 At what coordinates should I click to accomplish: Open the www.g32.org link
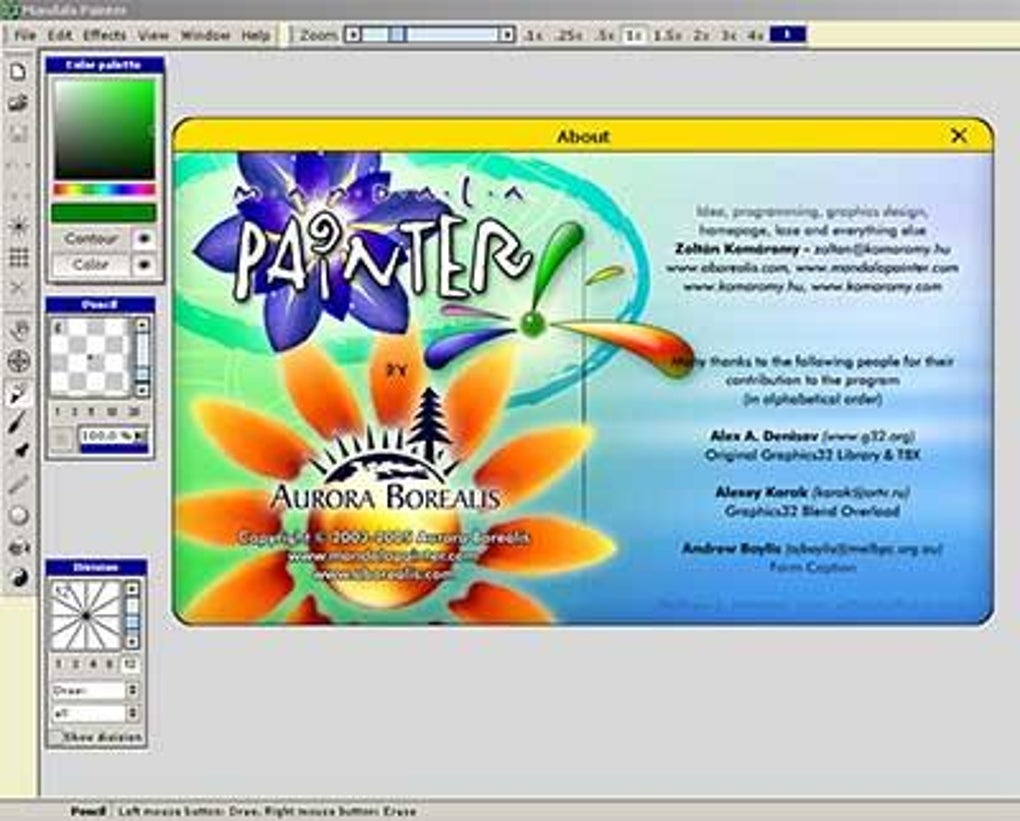coord(868,436)
